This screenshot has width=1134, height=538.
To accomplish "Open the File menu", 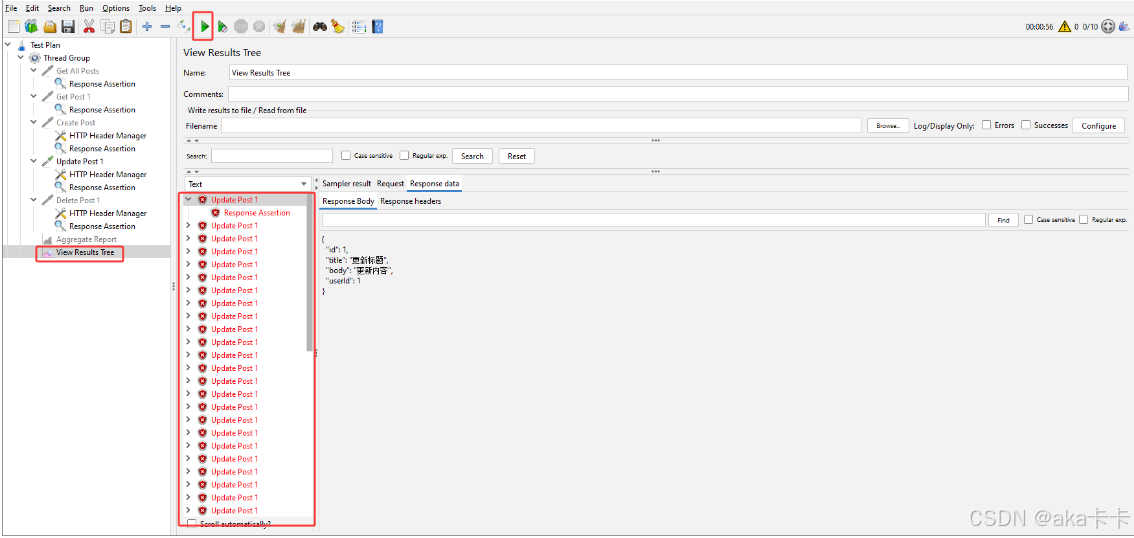I will click(x=11, y=8).
